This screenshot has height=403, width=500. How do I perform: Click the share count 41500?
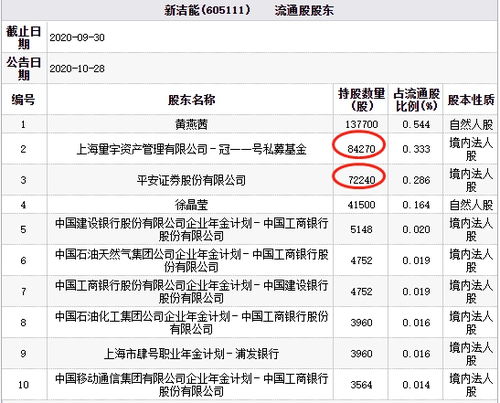(x=361, y=205)
